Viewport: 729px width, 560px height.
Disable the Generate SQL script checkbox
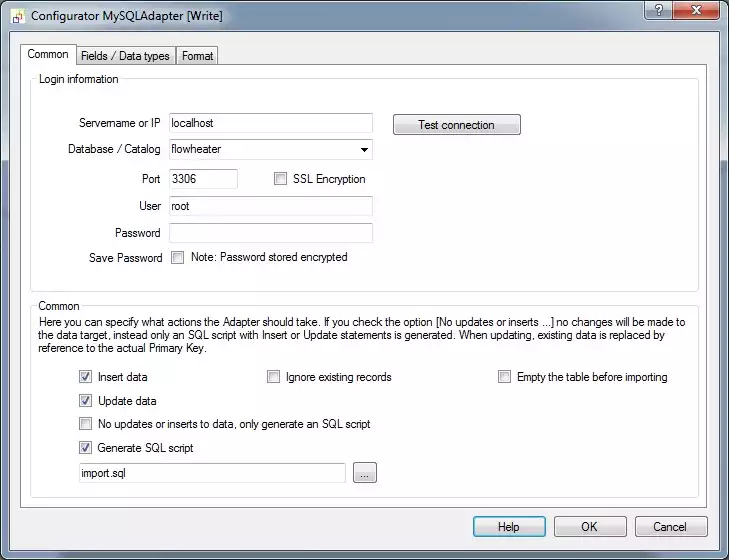pos(86,448)
